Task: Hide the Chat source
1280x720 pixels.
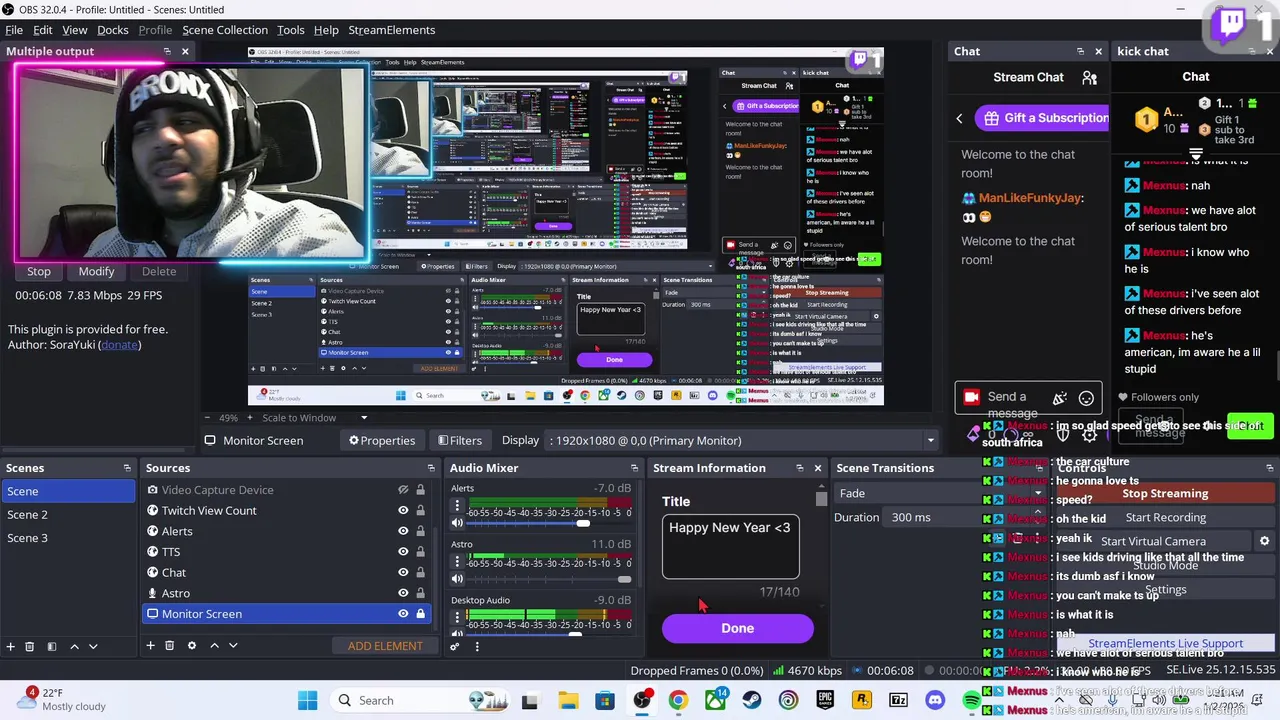Action: pyautogui.click(x=403, y=572)
